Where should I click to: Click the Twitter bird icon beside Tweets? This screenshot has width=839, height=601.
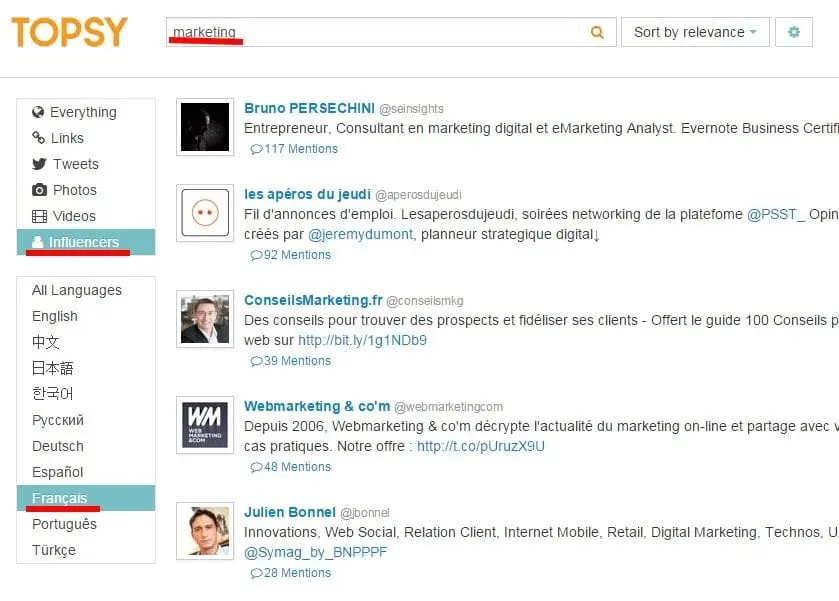39,164
